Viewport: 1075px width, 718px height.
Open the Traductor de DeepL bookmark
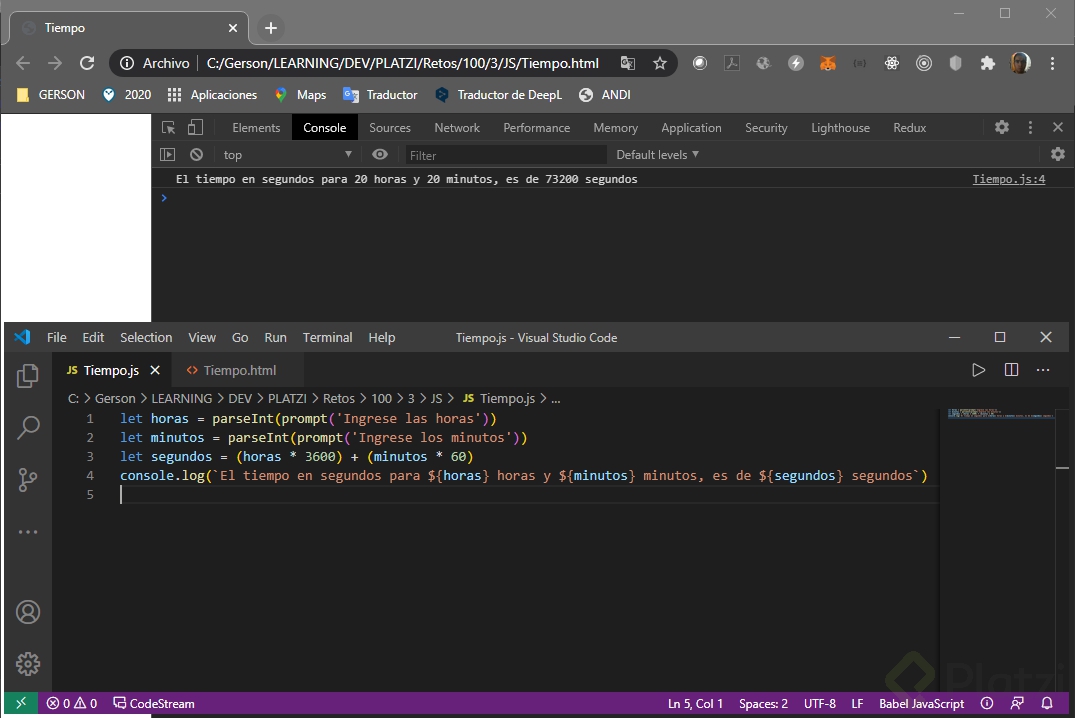[x=498, y=95]
